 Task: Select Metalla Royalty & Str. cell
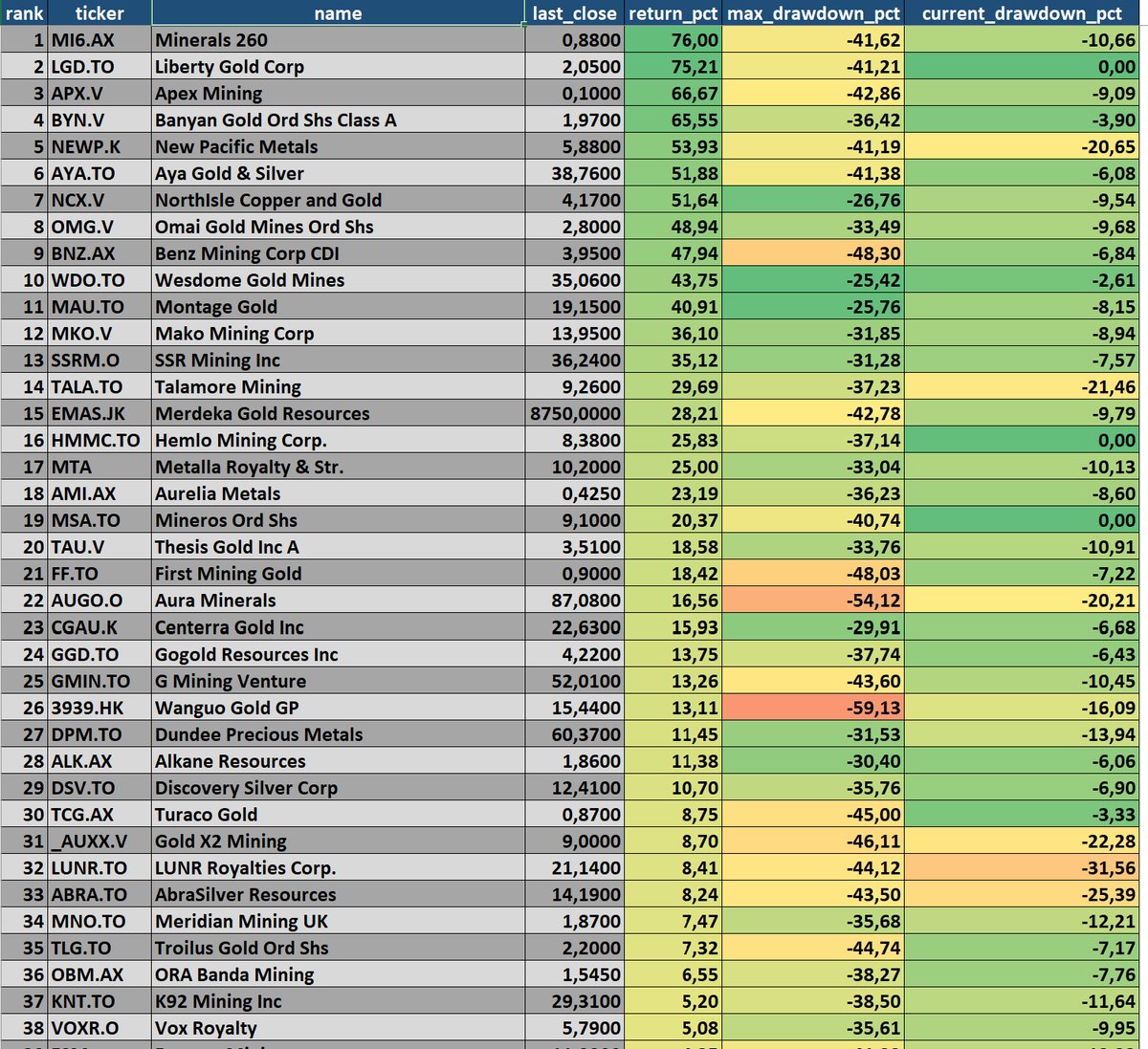(x=338, y=468)
